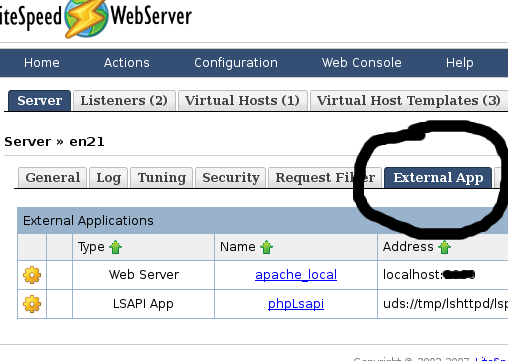Click the uds://tmp/lshttpd address cell
This screenshot has height=361, width=508.
pyautogui.click(x=443, y=304)
